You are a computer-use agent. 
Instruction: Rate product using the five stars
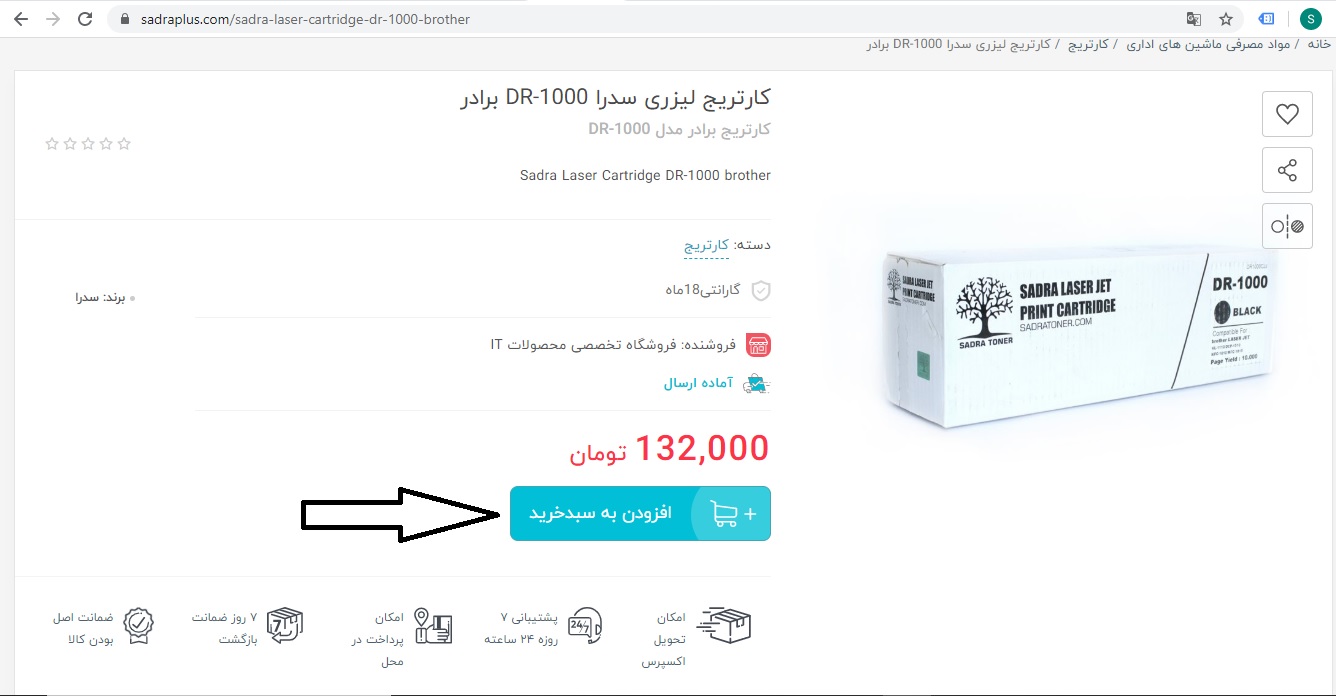click(88, 144)
